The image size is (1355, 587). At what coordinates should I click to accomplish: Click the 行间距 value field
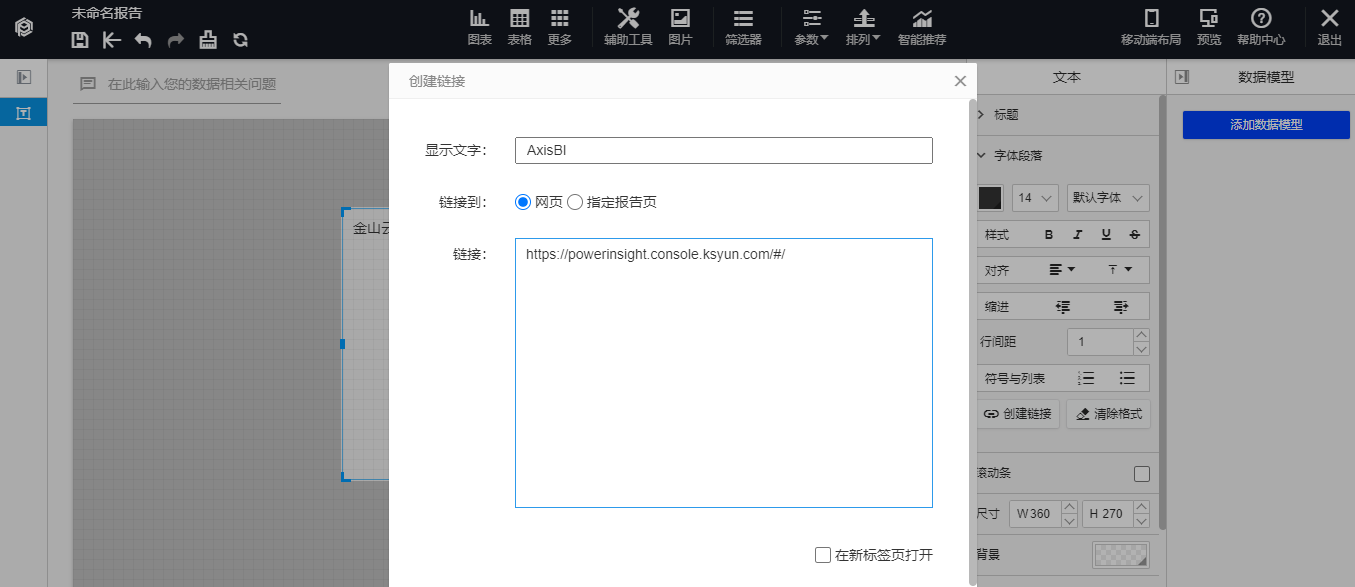coord(1100,342)
